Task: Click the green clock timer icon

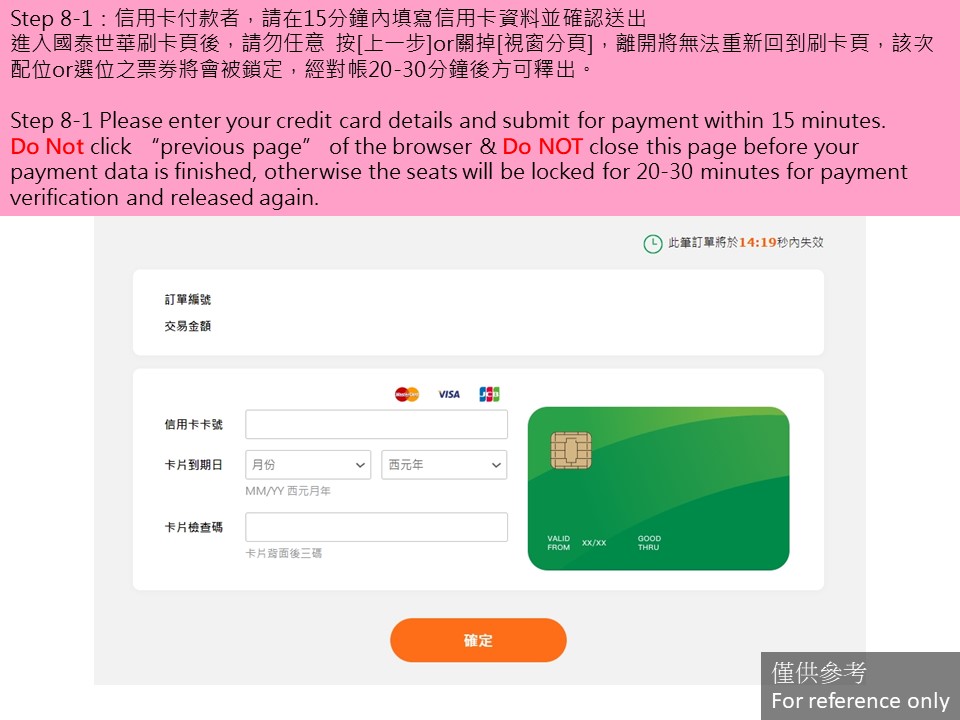Action: pos(653,244)
